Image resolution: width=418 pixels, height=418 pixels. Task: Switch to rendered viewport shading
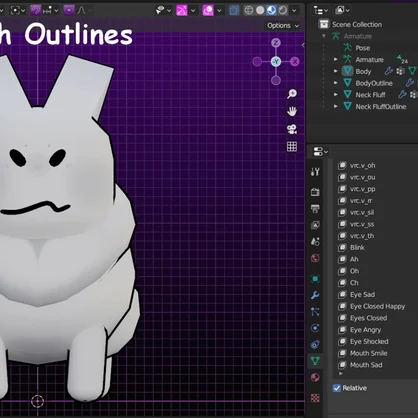click(283, 11)
